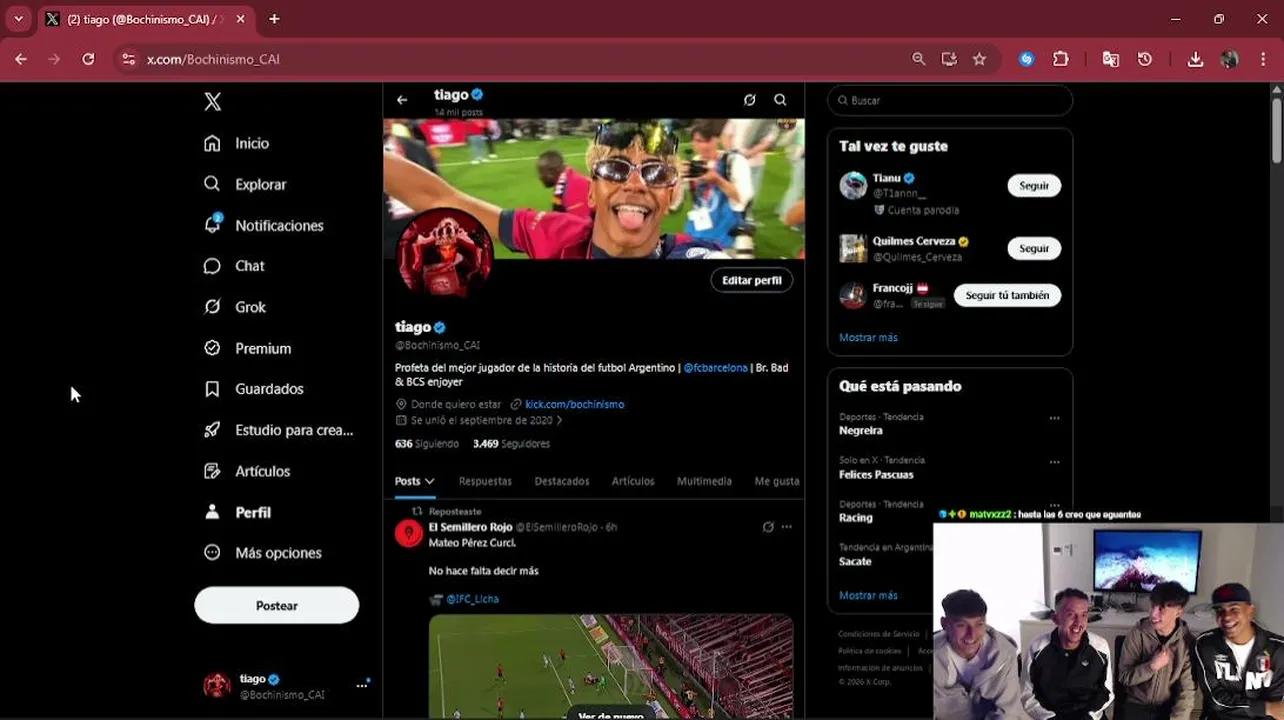Click Seguir tú también for Francojj
1284x720 pixels.
coord(1007,295)
